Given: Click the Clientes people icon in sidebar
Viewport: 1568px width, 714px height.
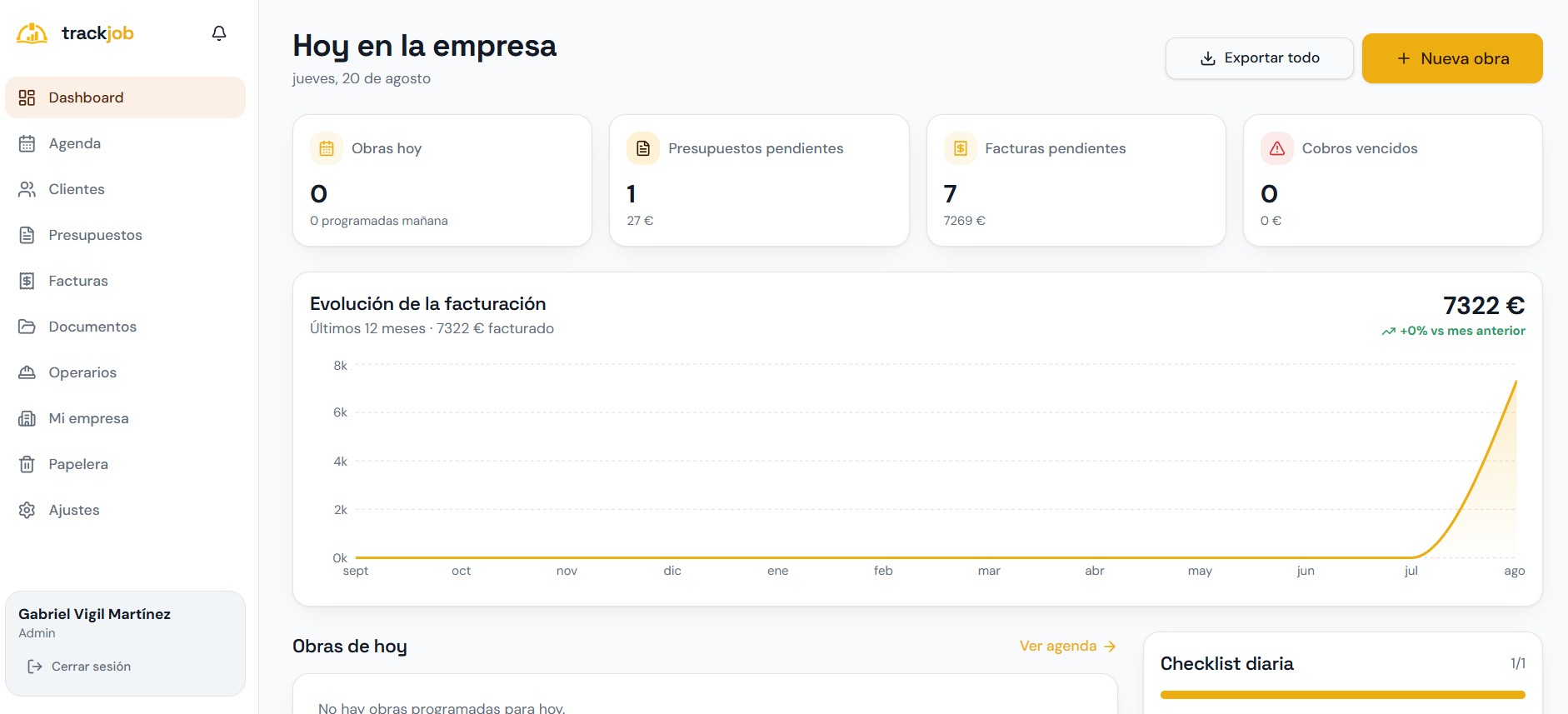Looking at the screenshot, I should pyautogui.click(x=27, y=189).
